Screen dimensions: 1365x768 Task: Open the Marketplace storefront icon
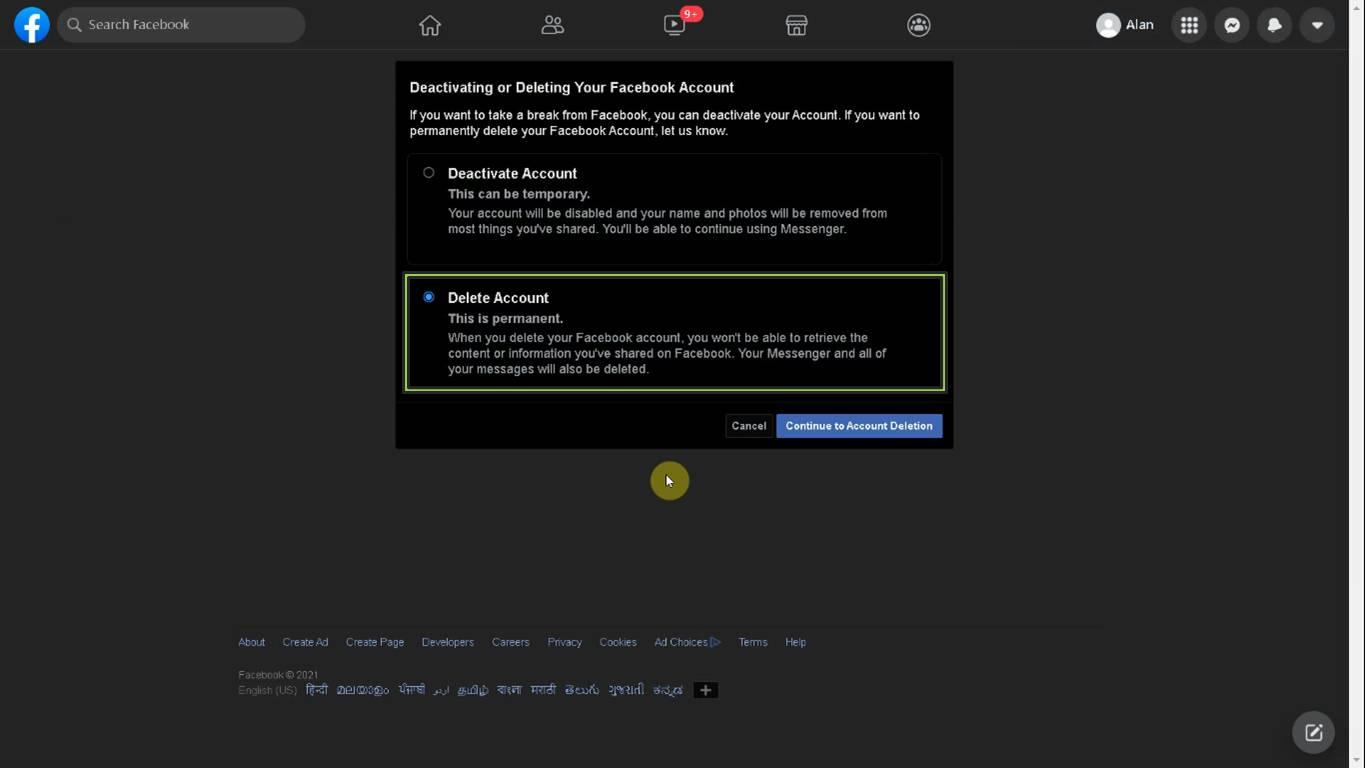(x=796, y=25)
